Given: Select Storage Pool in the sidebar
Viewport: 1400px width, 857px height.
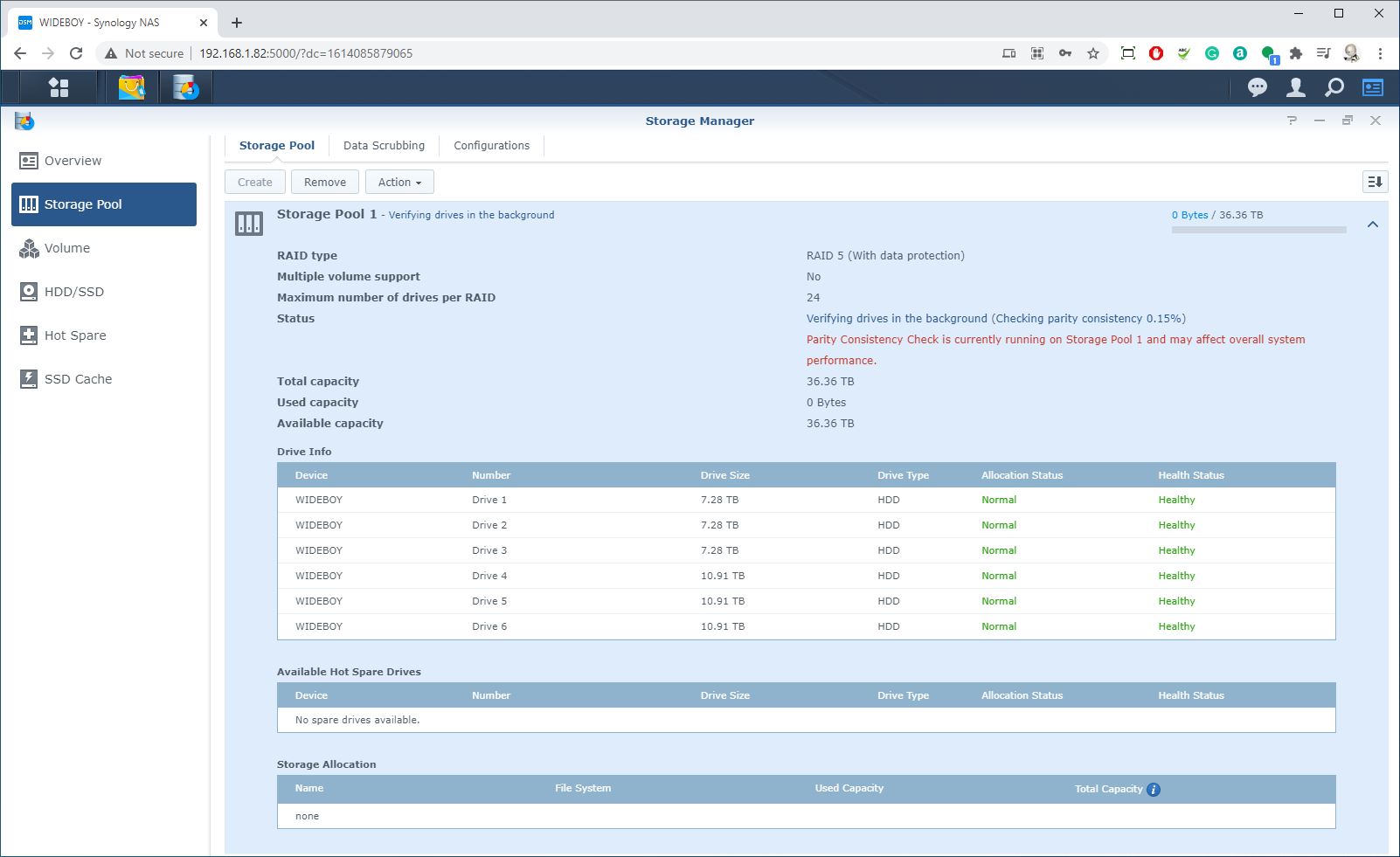Looking at the screenshot, I should (x=104, y=204).
